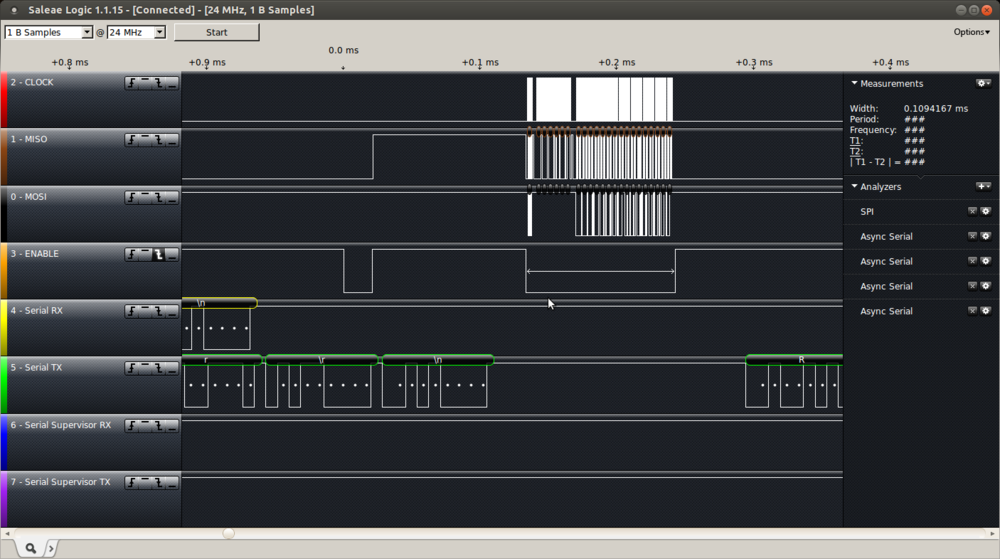The image size is (1000, 559).
Task: Open settings for the last Async Serial analyzer
Action: pos(985,311)
